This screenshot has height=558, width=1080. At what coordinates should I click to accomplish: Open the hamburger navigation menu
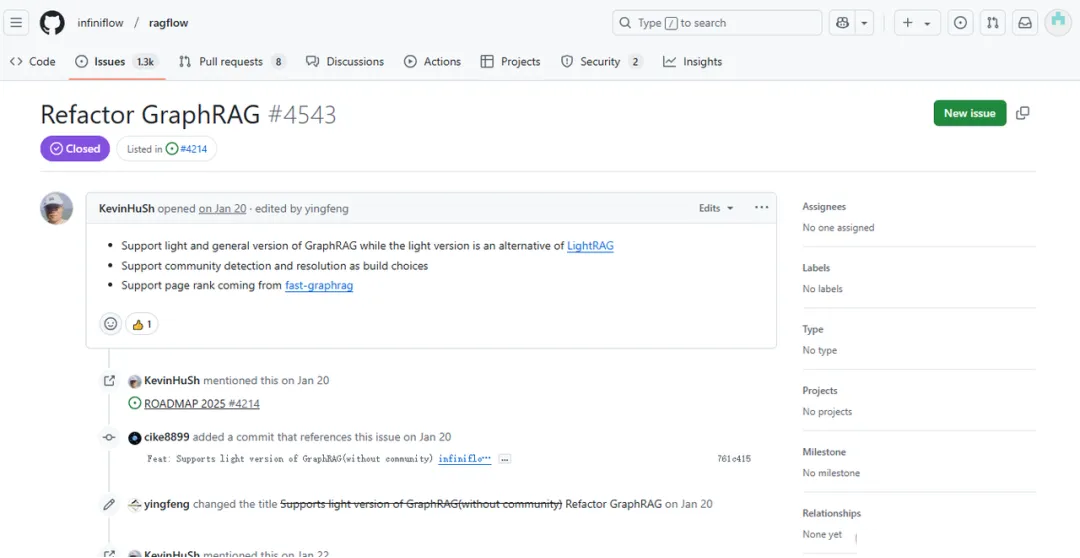point(17,23)
